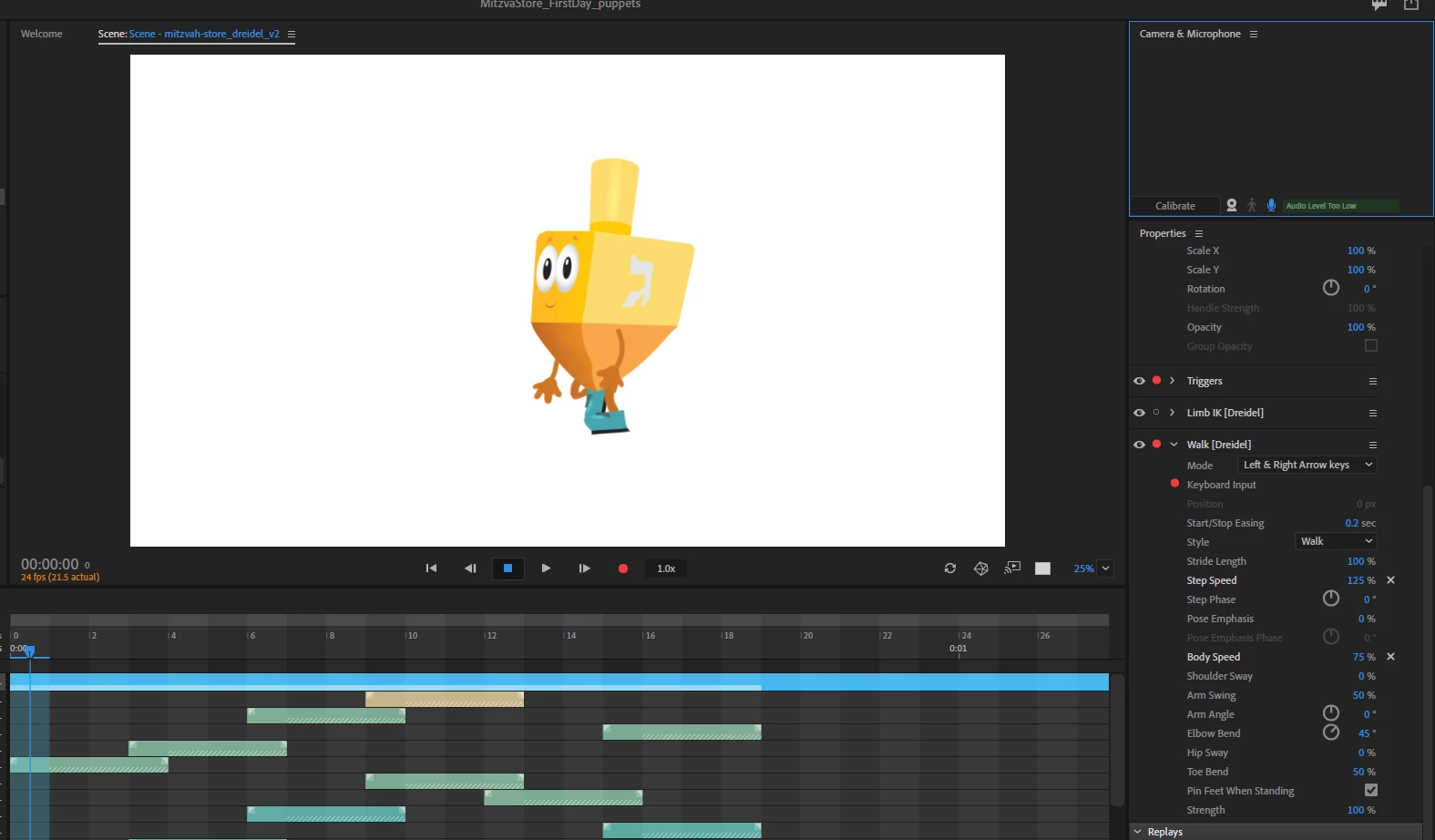Click the blue scene duration bar
1435x840 pixels.
[x=559, y=681]
